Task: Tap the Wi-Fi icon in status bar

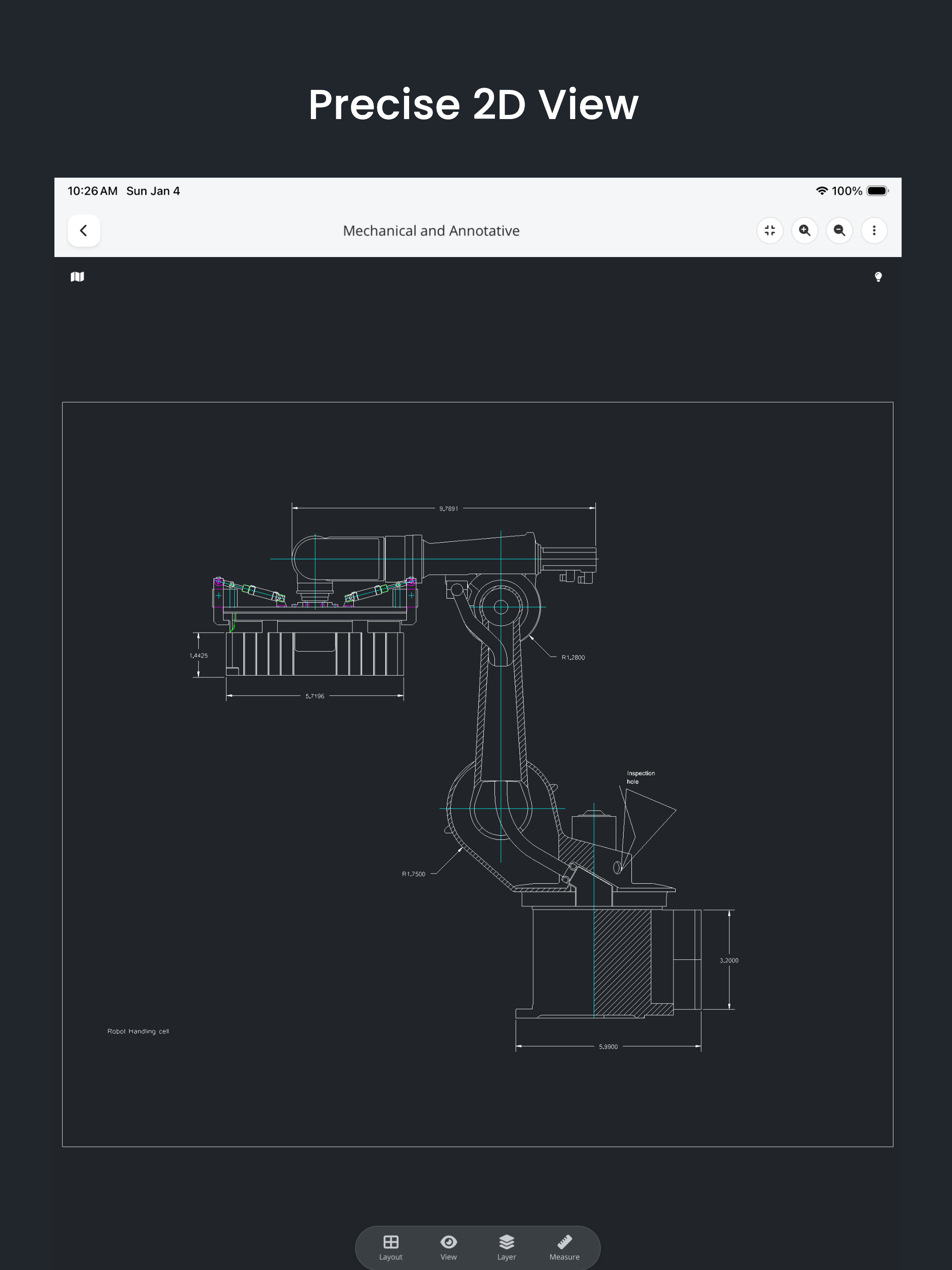Action: coord(822,191)
